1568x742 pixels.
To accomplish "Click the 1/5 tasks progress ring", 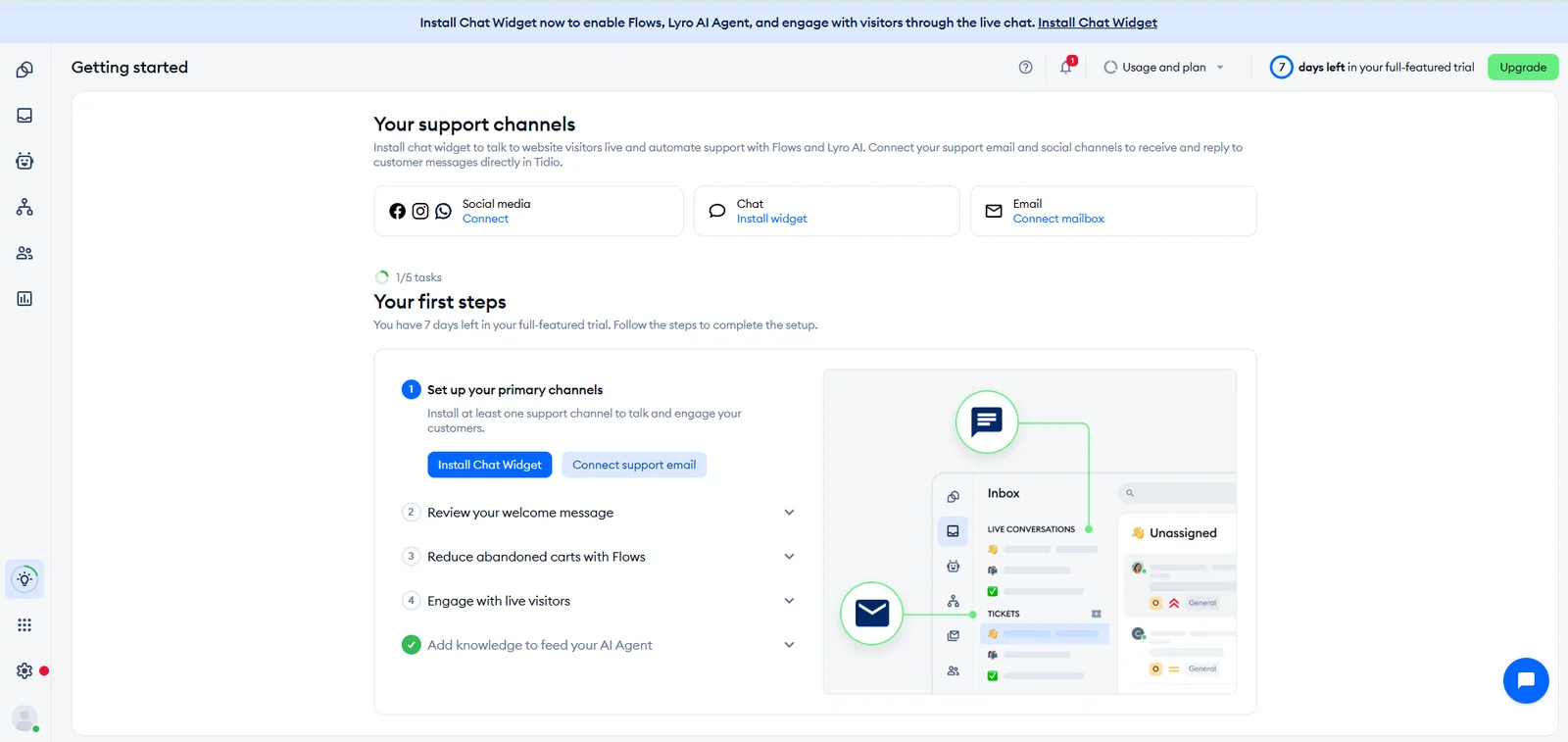I will (382, 277).
